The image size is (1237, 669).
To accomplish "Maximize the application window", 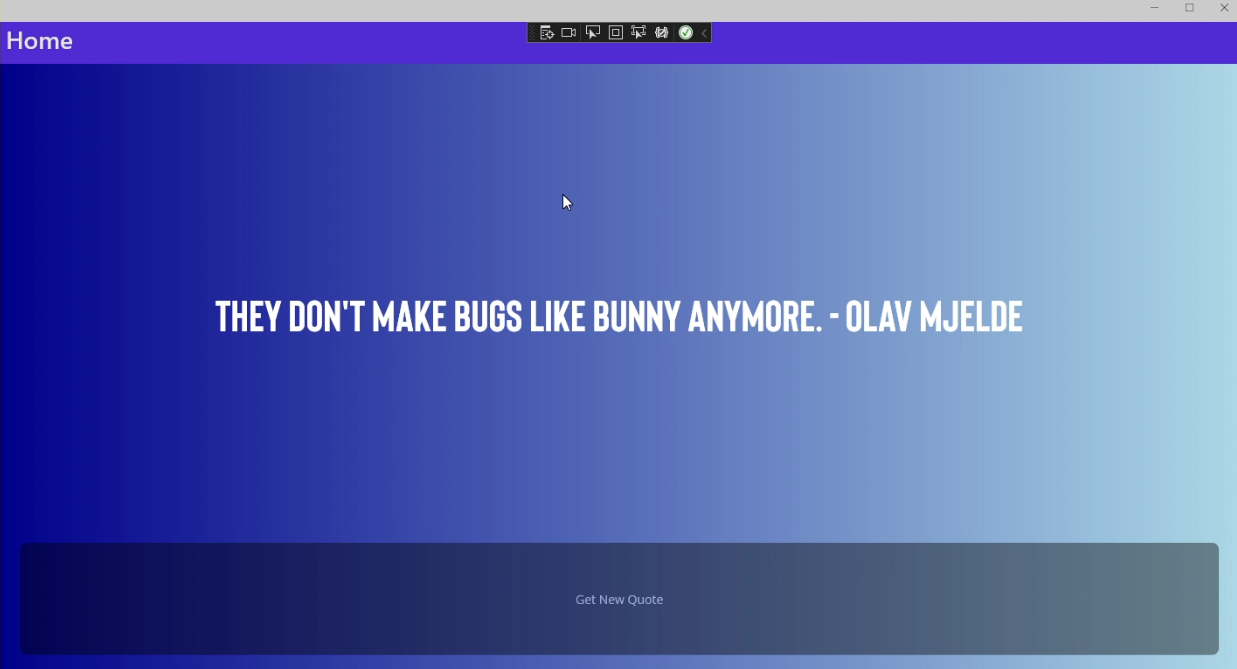I will [x=1189, y=8].
